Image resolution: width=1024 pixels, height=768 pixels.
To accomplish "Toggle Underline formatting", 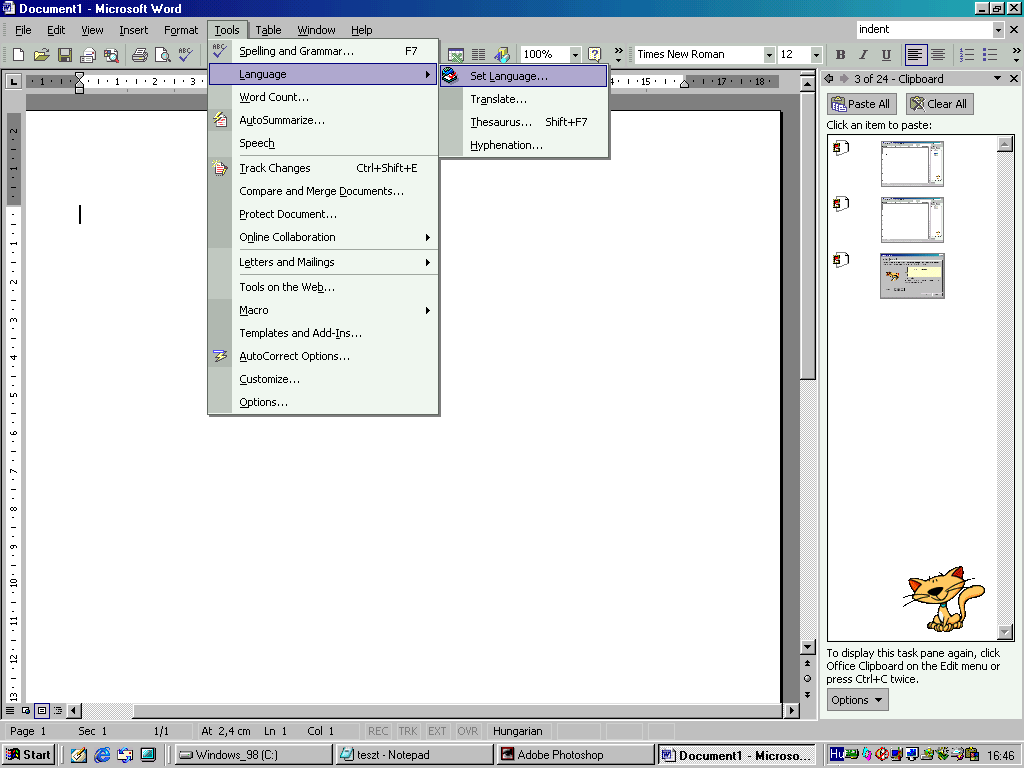I will (x=886, y=55).
